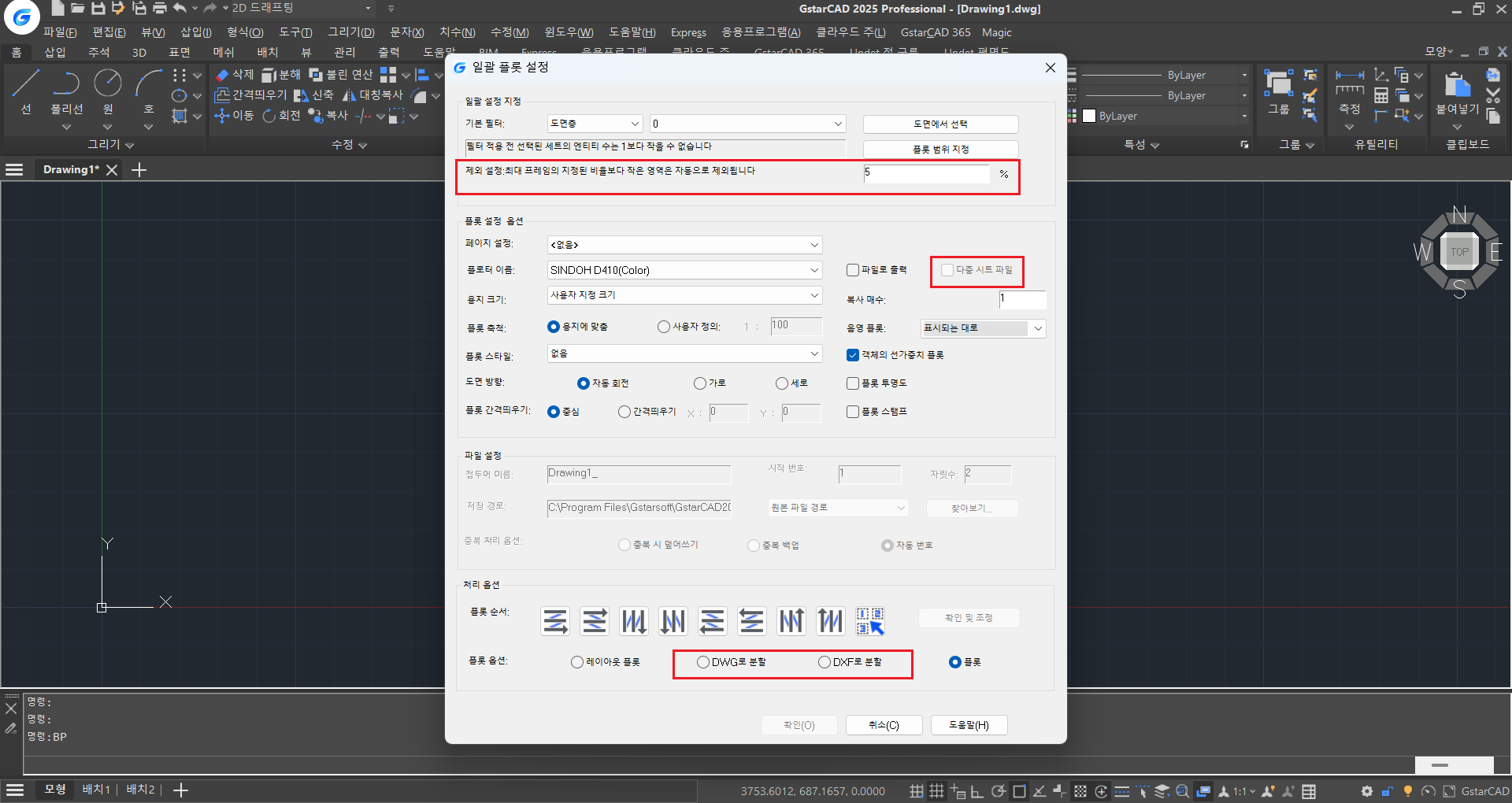Choose plot order left-to-right ending bottom right
1512x803 pixels.
[x=555, y=621]
